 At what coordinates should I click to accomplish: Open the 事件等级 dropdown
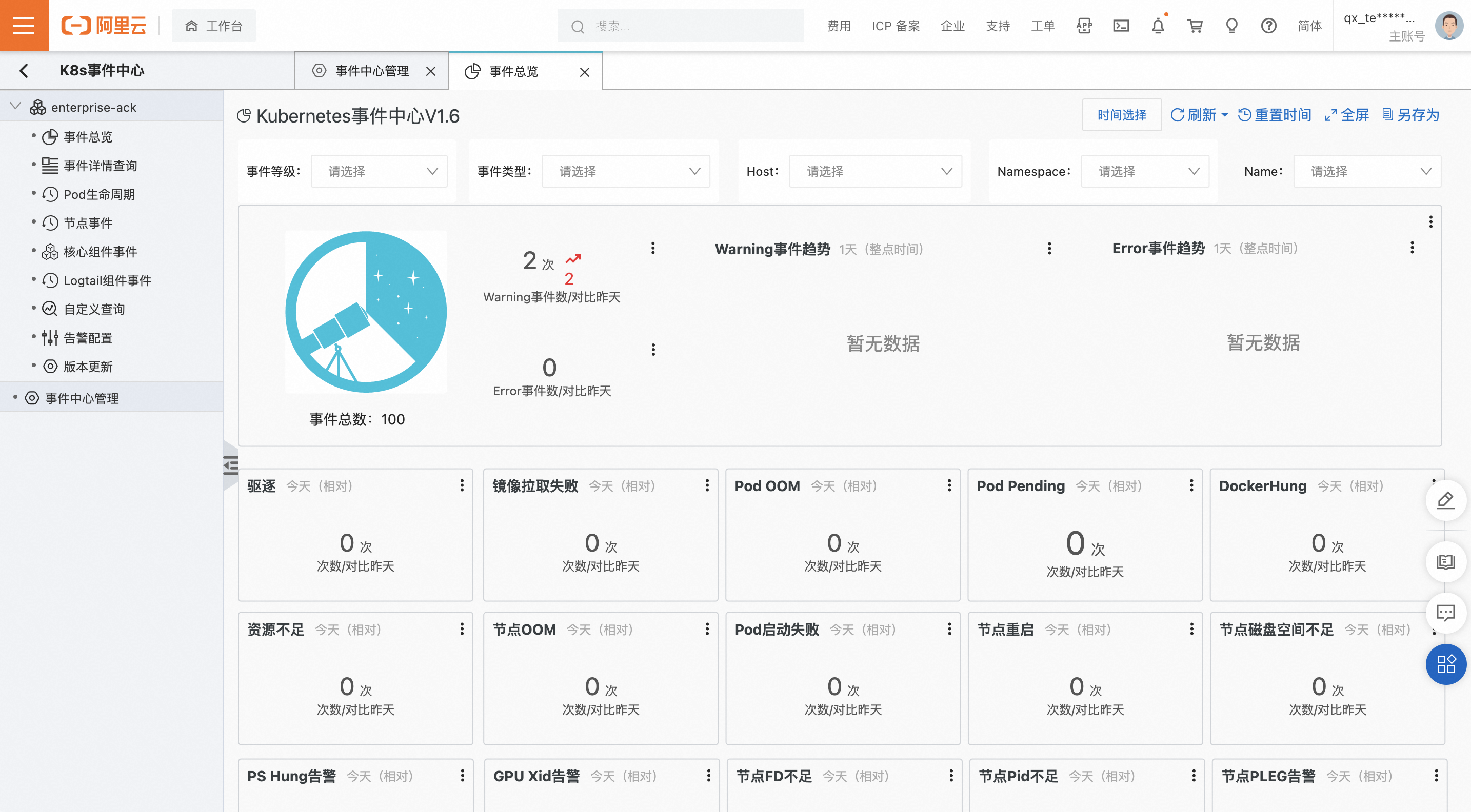[379, 171]
